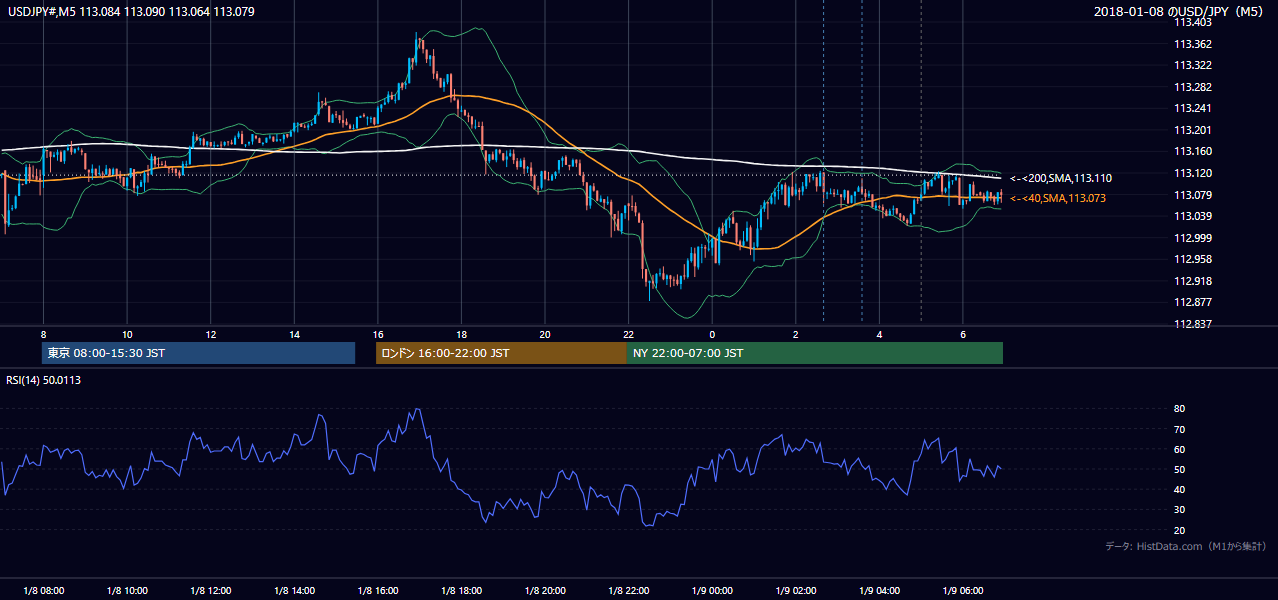Click hour label 18 under the price chart
This screenshot has height=600, width=1278.
(x=461, y=334)
